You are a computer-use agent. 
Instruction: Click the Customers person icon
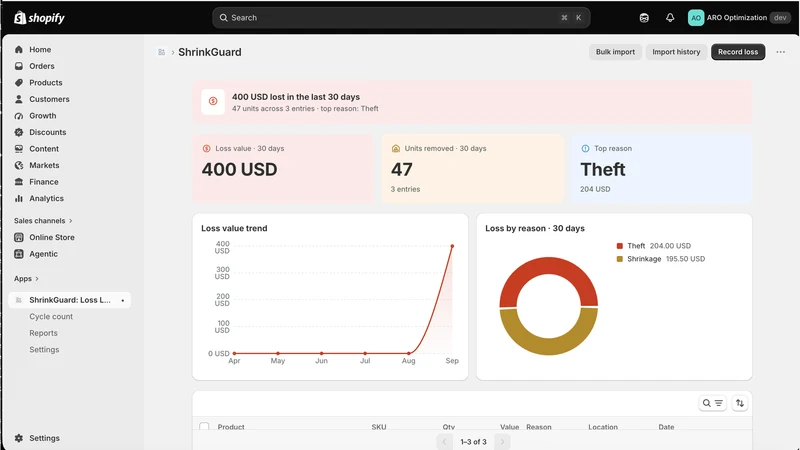click(x=19, y=99)
